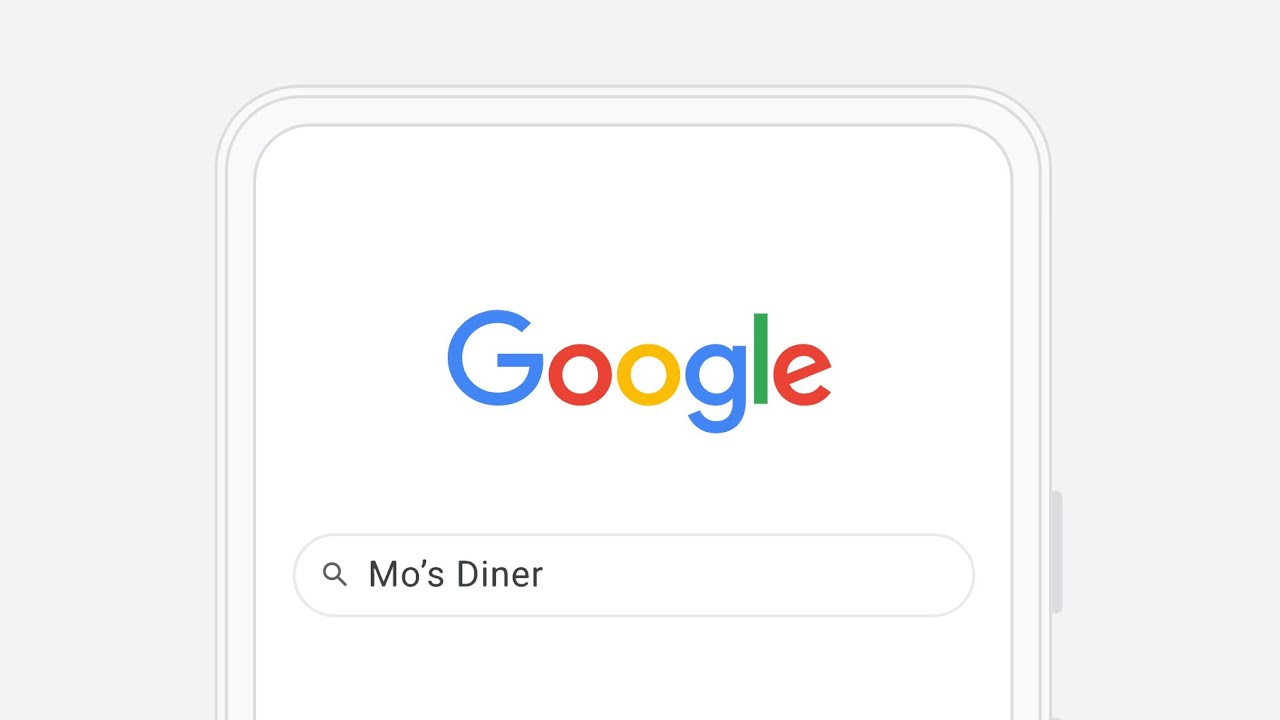Click blank white area above Google logo
This screenshot has width=1280, height=720.
pos(634,220)
